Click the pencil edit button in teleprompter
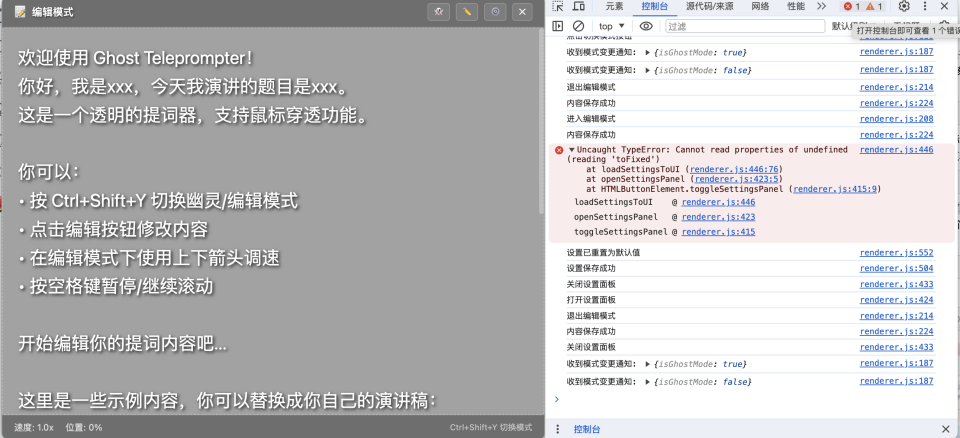Viewport: 960px width, 438px height. [x=466, y=12]
